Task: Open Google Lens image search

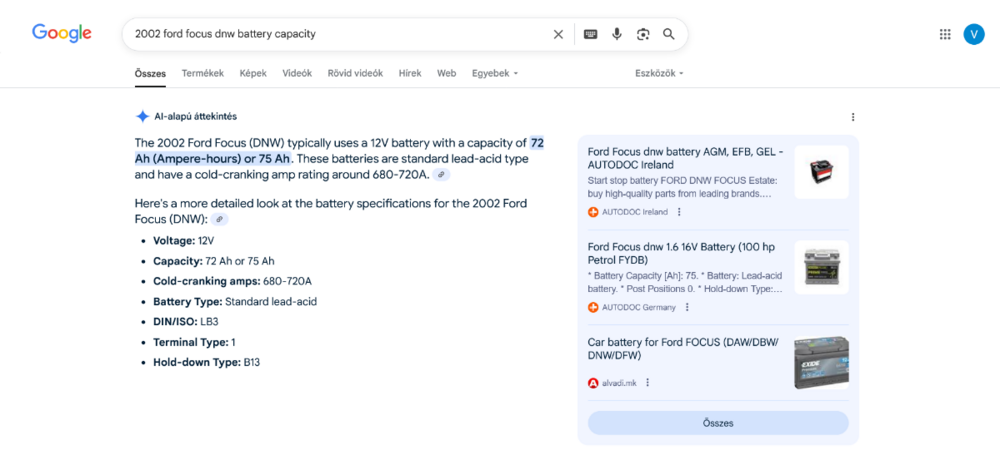Action: pyautogui.click(x=643, y=34)
